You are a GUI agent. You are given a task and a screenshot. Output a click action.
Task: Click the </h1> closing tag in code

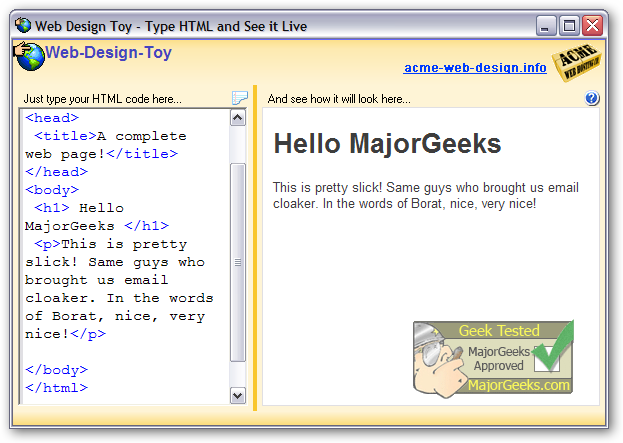click(x=147, y=226)
